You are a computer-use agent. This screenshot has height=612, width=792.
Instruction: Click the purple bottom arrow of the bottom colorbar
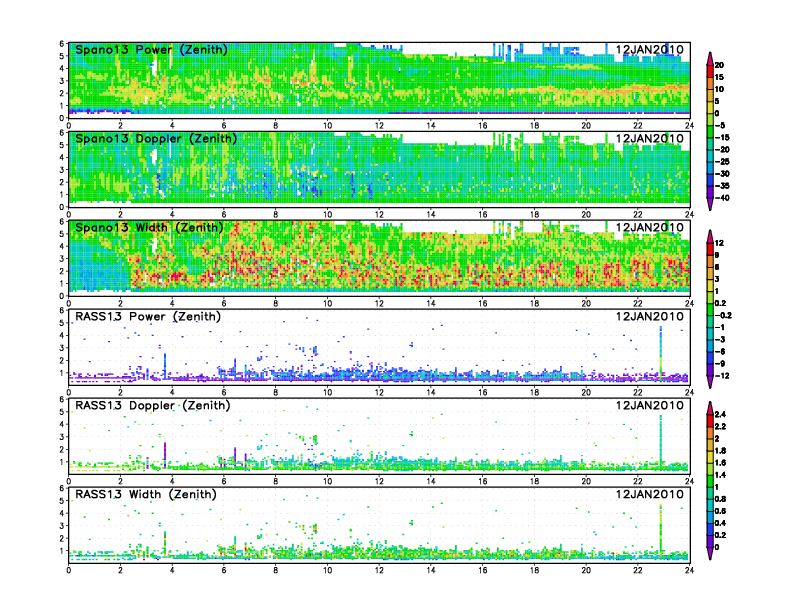[710, 553]
